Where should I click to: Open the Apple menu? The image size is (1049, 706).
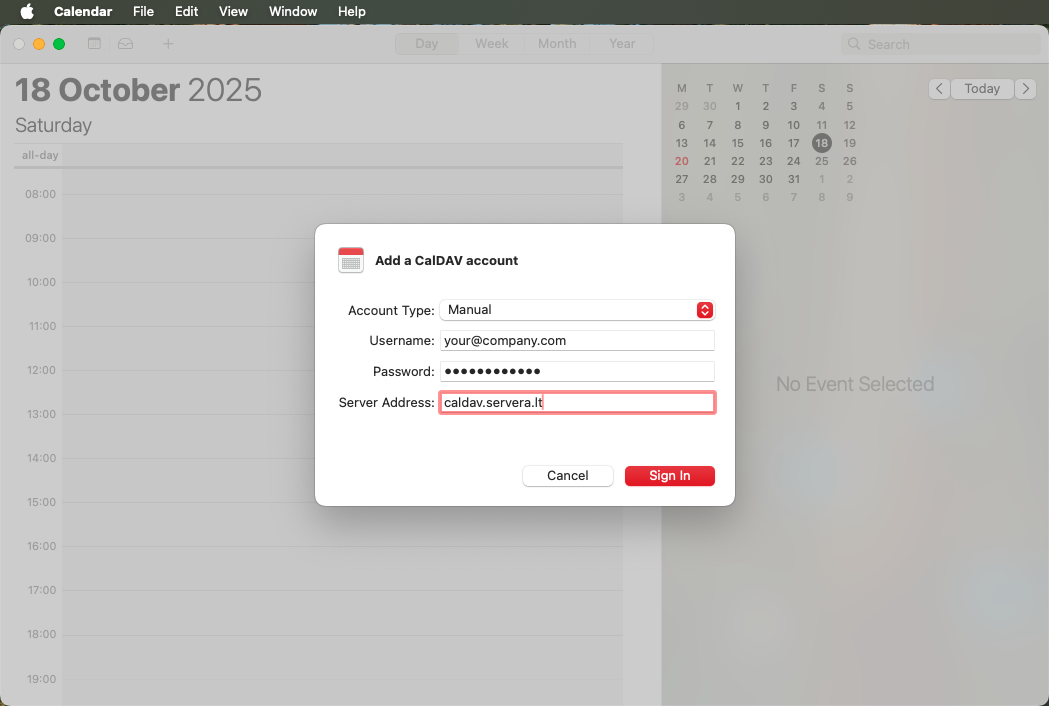[25, 11]
